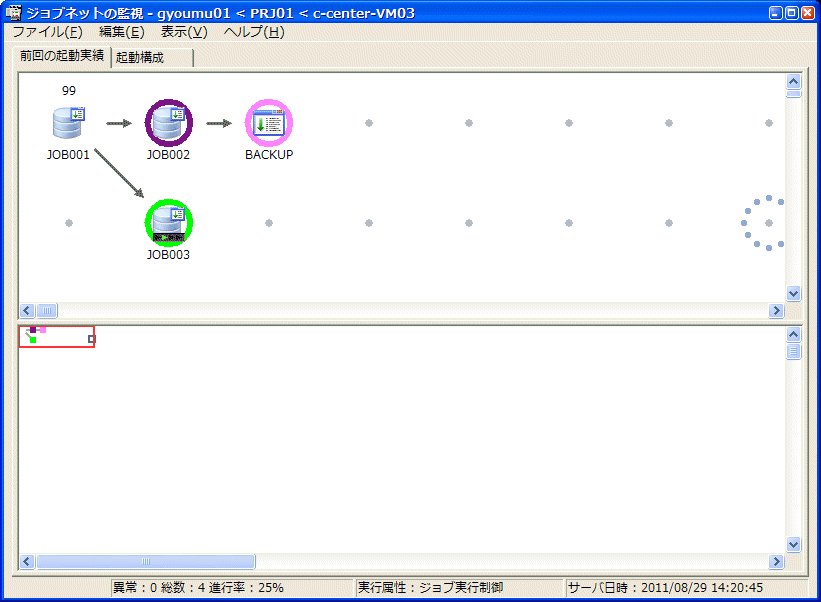Viewport: 821px width, 602px height.
Task: Open the 表示(V) menu
Action: [184, 32]
